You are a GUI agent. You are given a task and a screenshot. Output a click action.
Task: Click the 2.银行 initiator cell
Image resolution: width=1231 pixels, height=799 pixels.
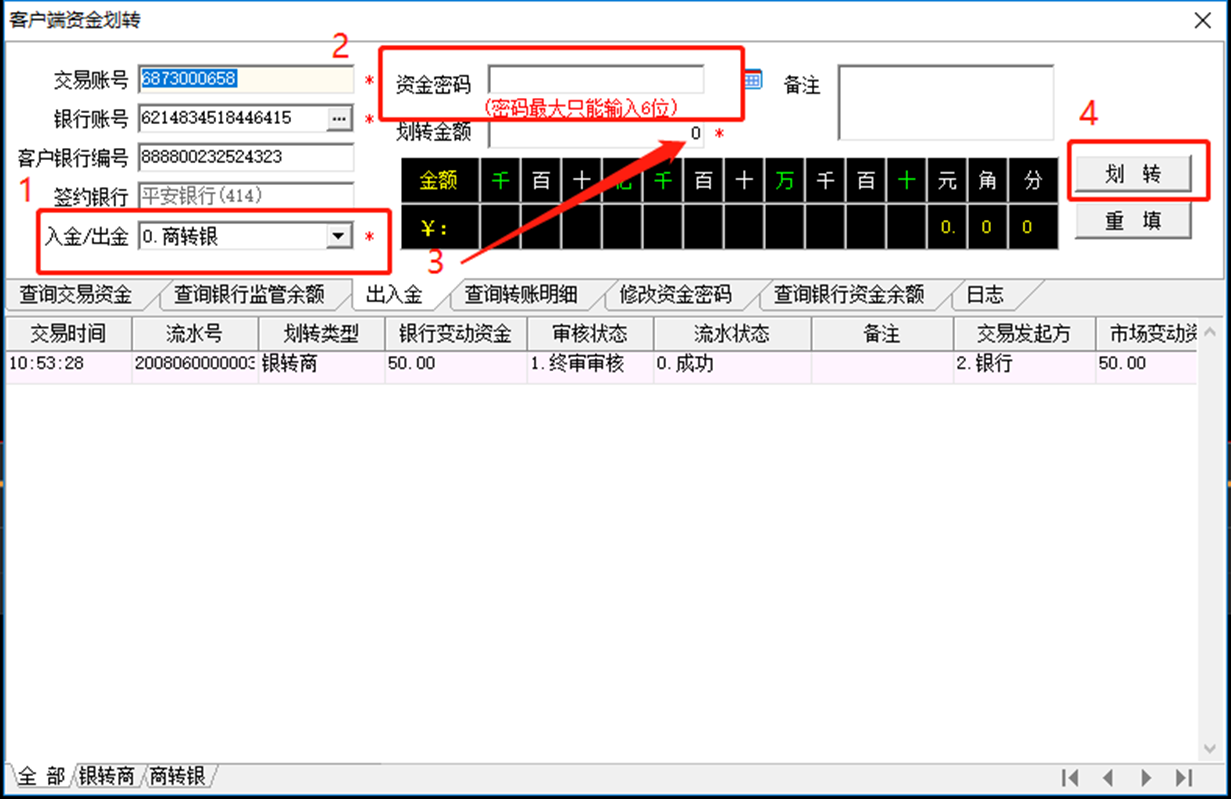click(1024, 365)
